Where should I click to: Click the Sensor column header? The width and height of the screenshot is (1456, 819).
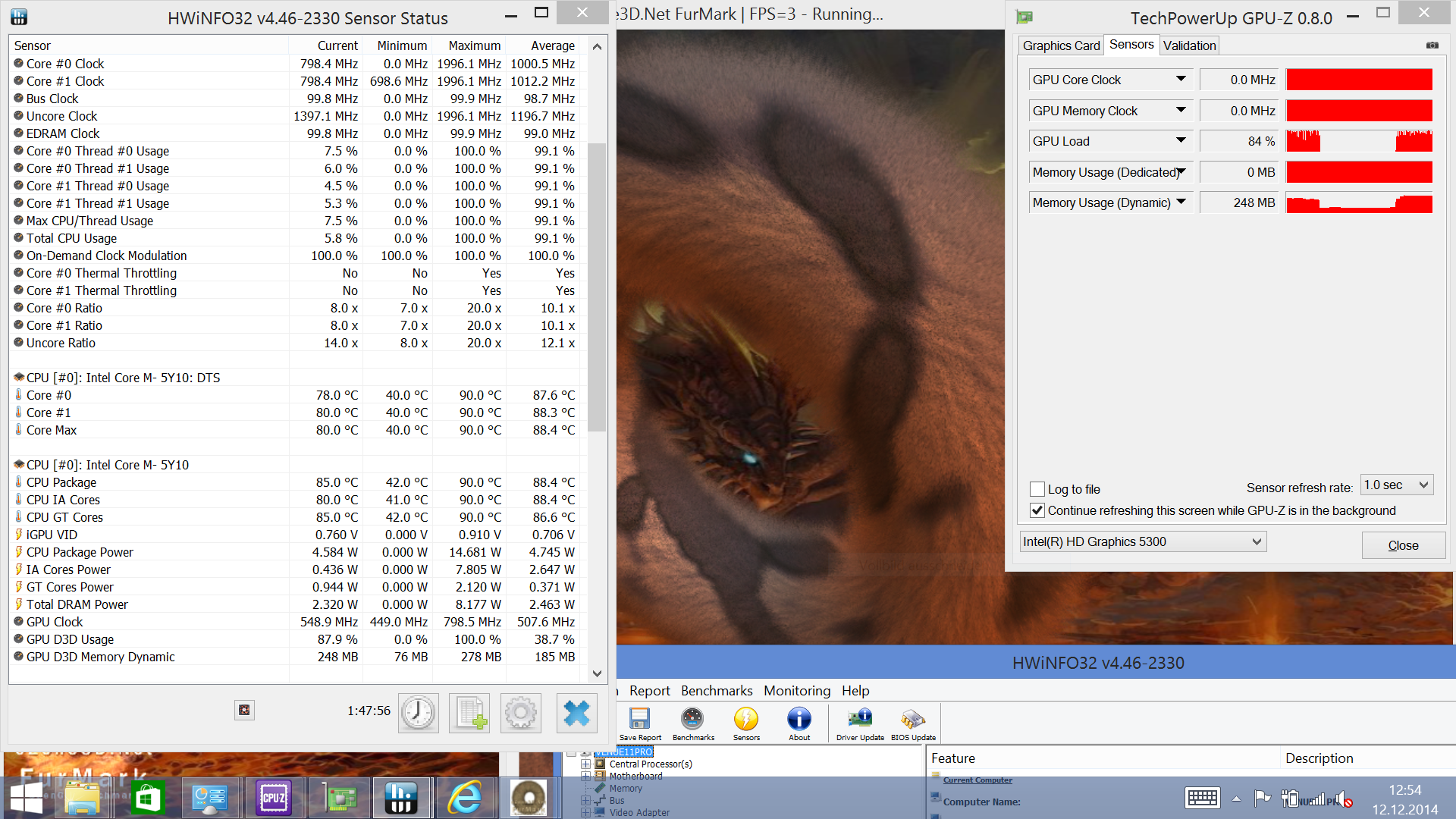pyautogui.click(x=149, y=45)
